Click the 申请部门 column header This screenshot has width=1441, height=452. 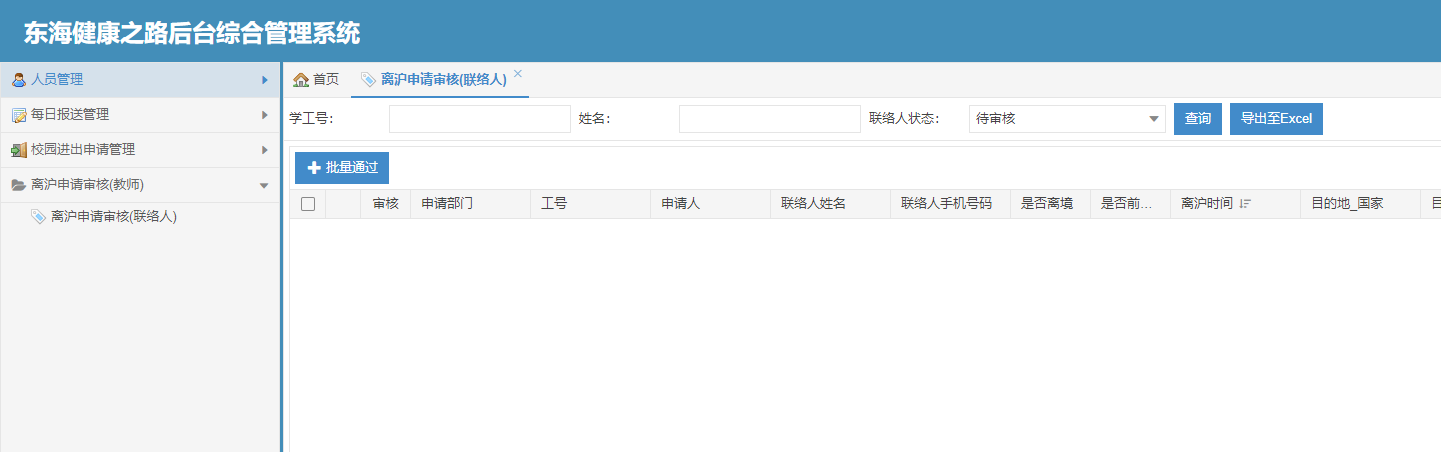[x=447, y=204]
